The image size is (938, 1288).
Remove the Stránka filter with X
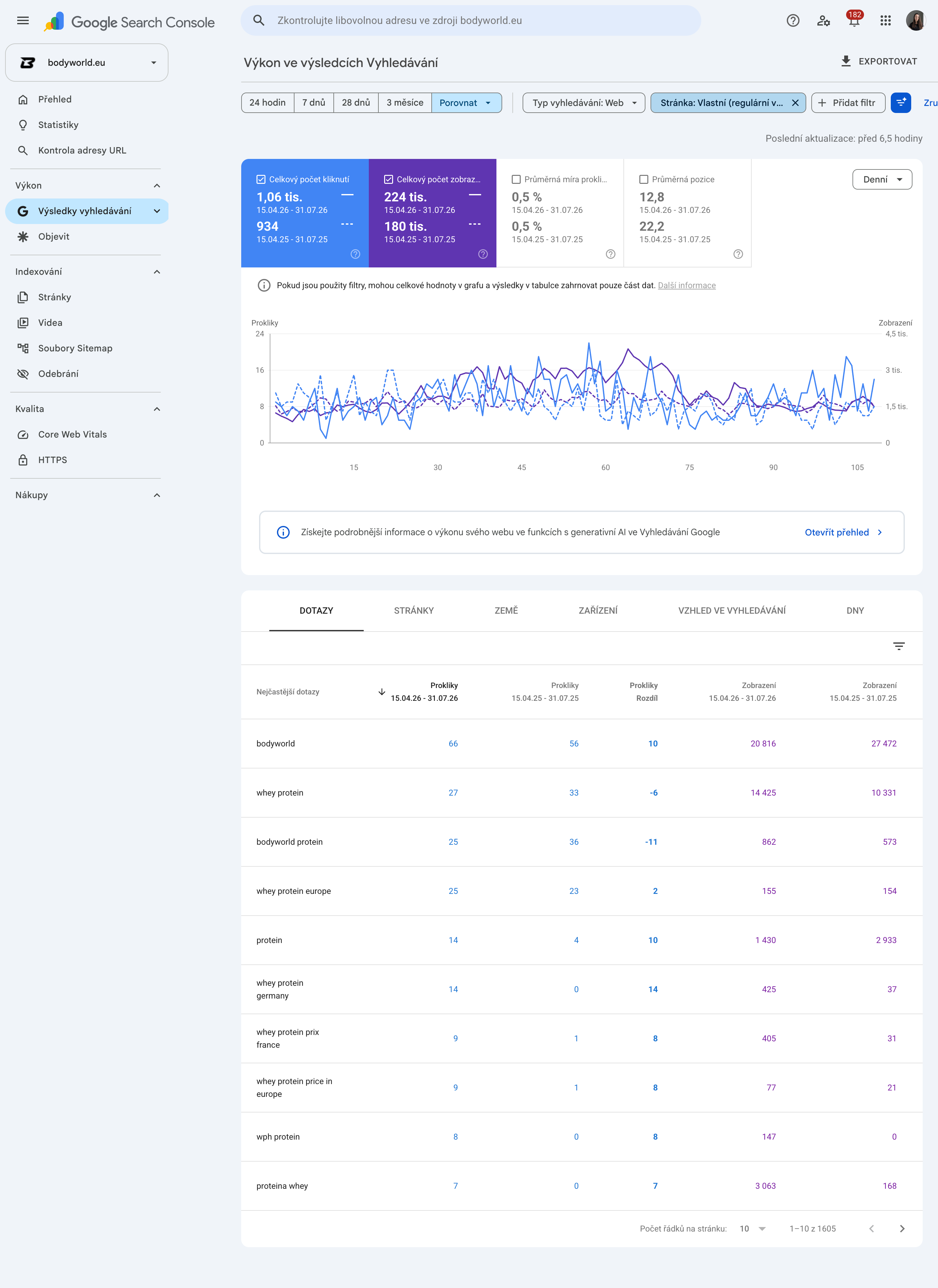(795, 103)
